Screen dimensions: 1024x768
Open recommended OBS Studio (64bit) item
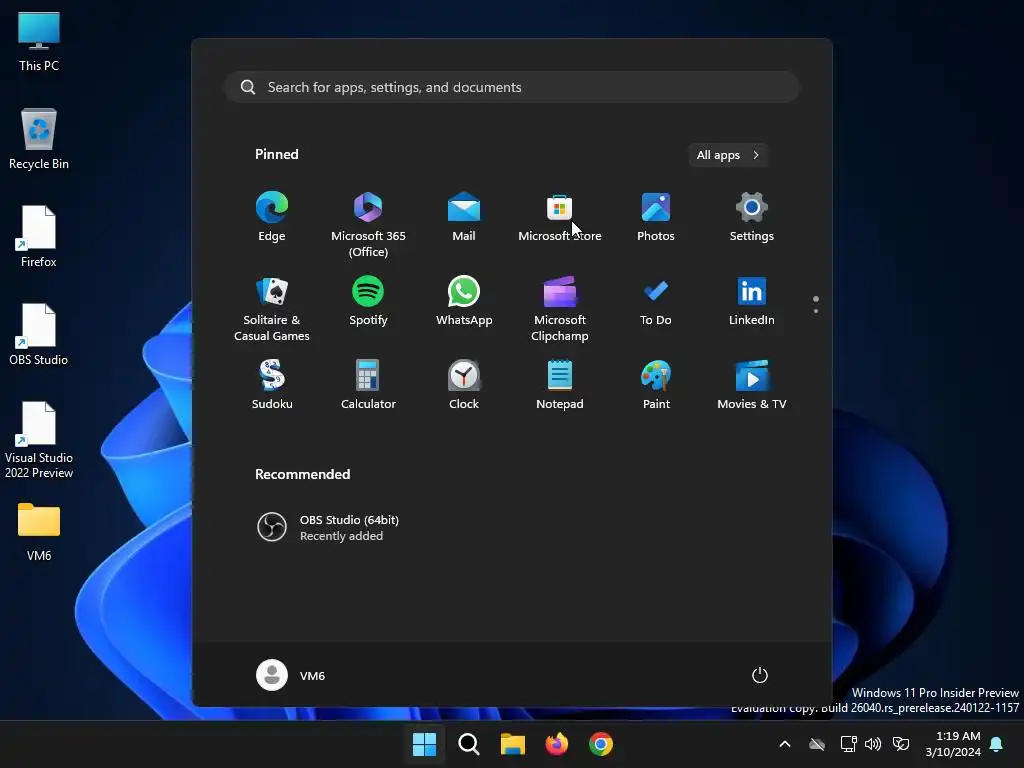(328, 527)
